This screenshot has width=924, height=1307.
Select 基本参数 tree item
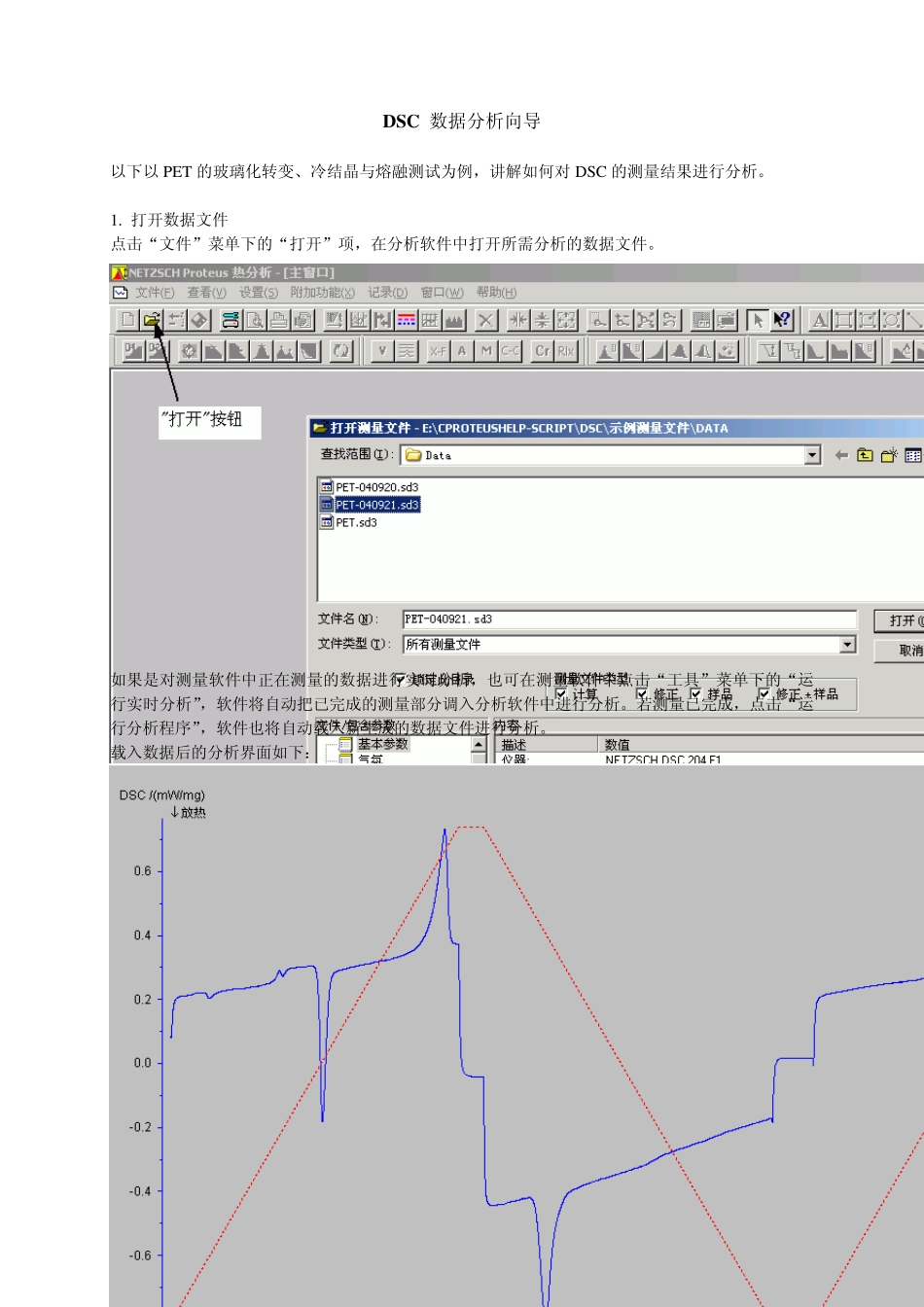click(x=383, y=744)
